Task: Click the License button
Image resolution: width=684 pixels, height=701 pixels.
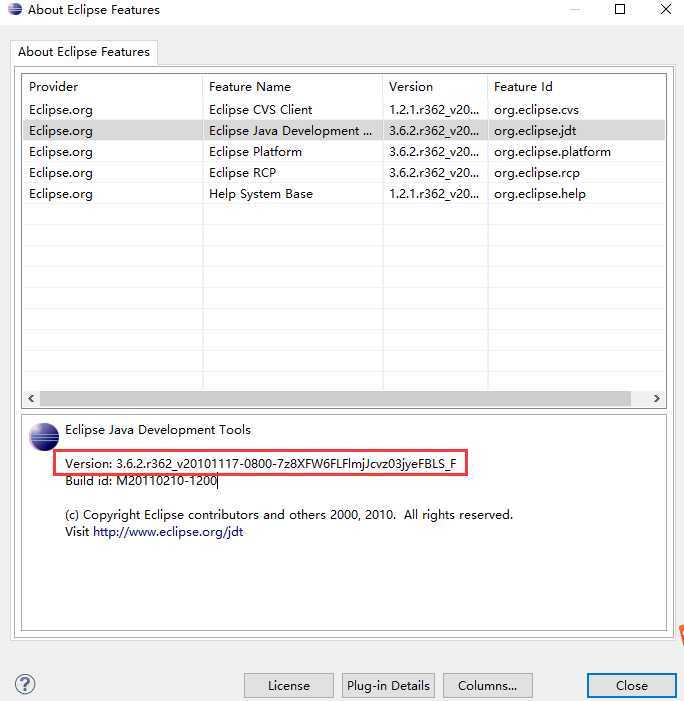Action: pos(289,685)
